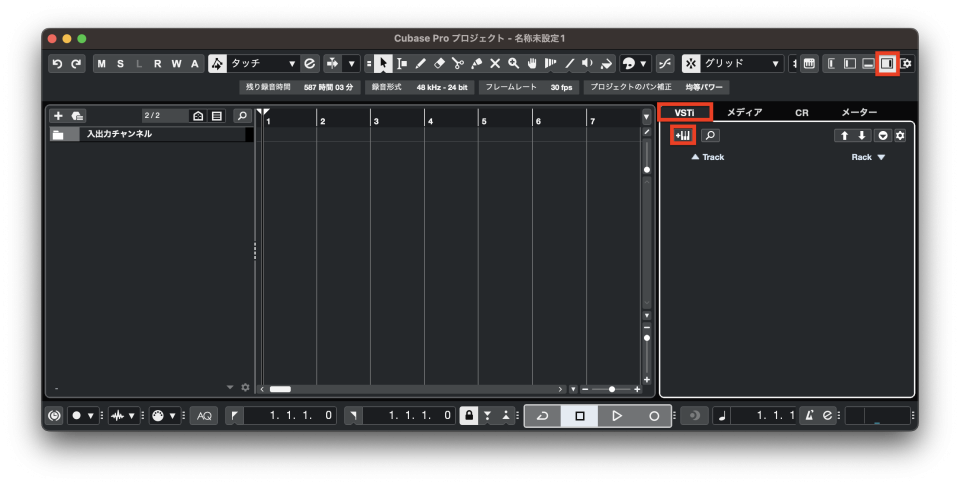The width and height of the screenshot is (960, 486).
Task: Select the Erase tool
Action: point(439,64)
